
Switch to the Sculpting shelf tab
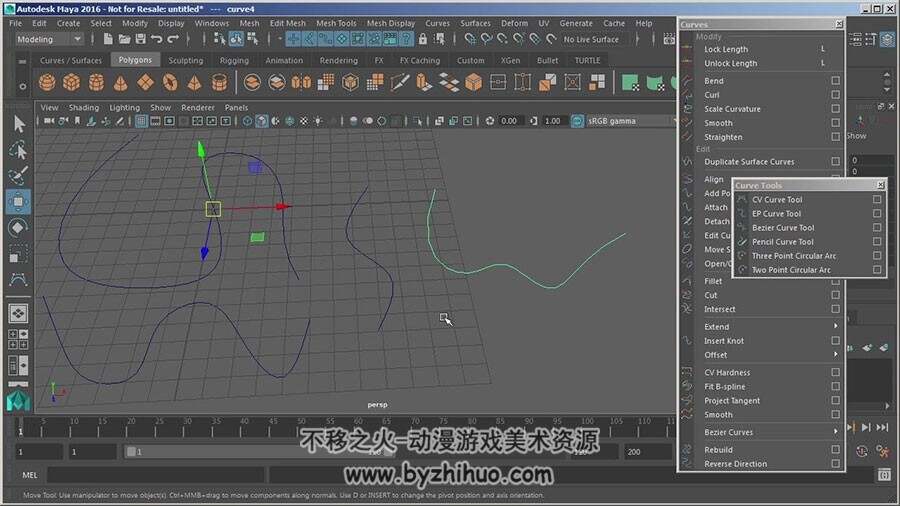tap(185, 60)
